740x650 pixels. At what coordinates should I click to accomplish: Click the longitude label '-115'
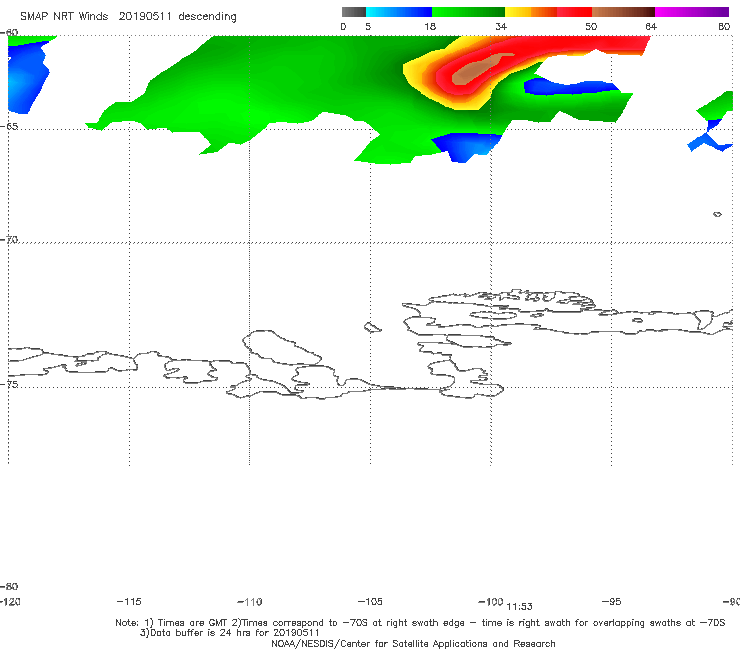pos(129,601)
